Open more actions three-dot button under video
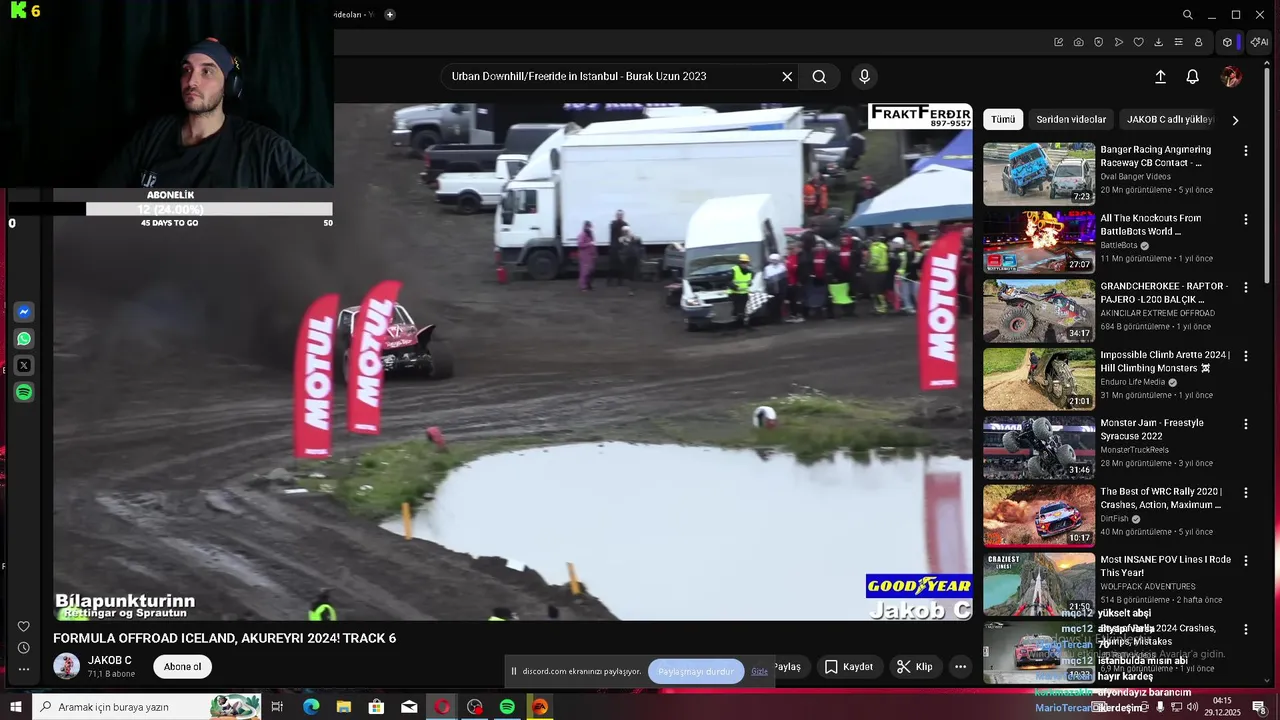Viewport: 1280px width, 720px height. pos(960,667)
